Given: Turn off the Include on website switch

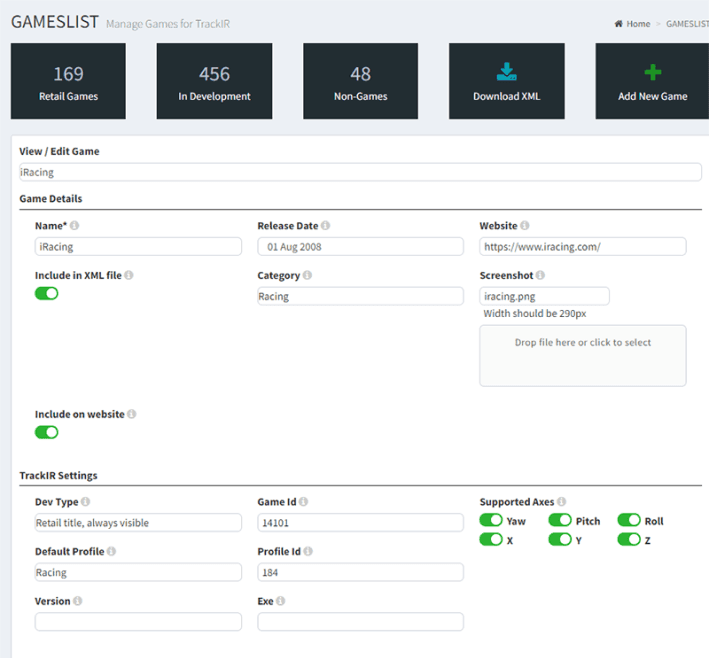Looking at the screenshot, I should click(x=47, y=432).
